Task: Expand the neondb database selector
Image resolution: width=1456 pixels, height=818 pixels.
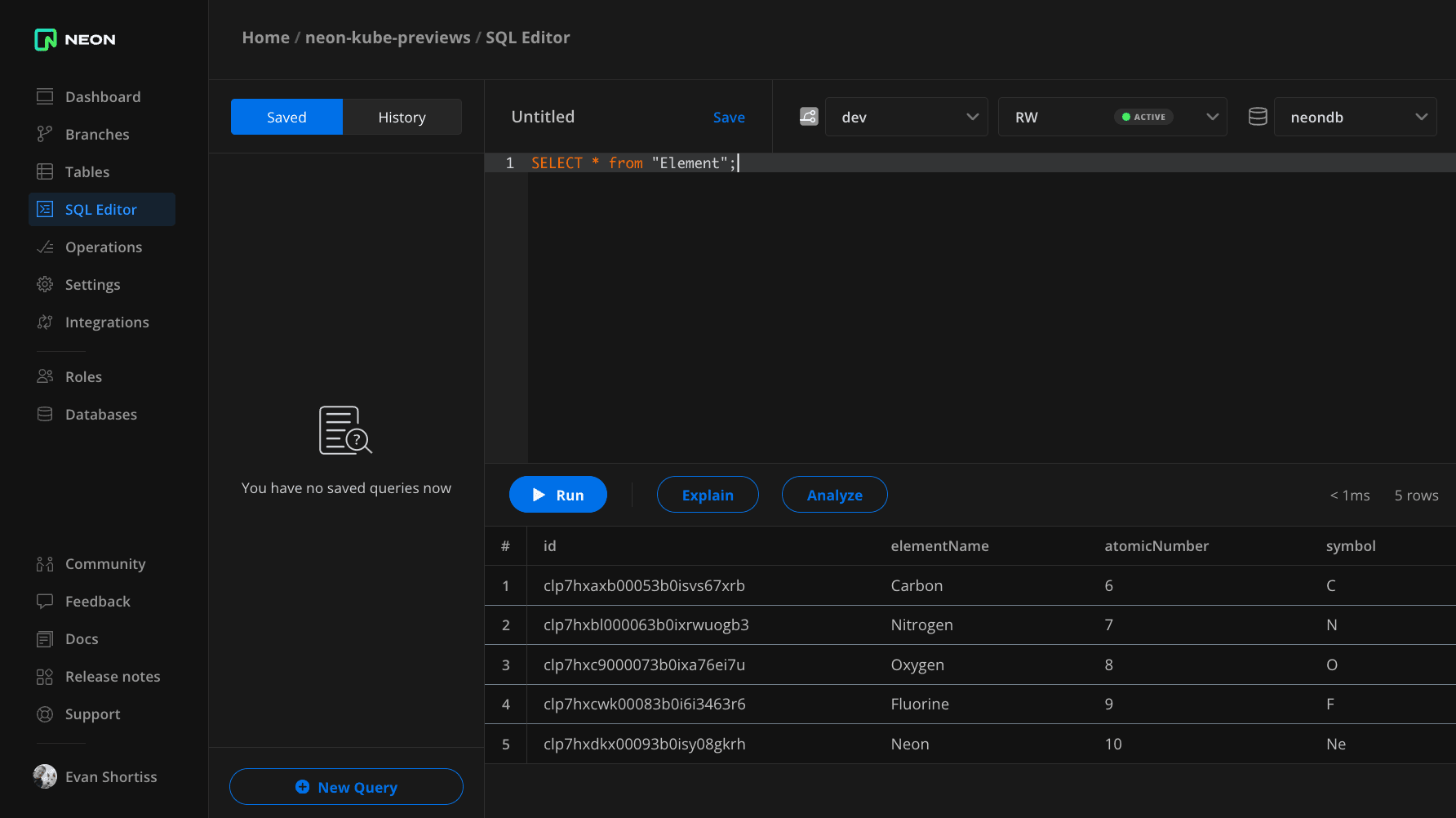Action: point(1355,117)
